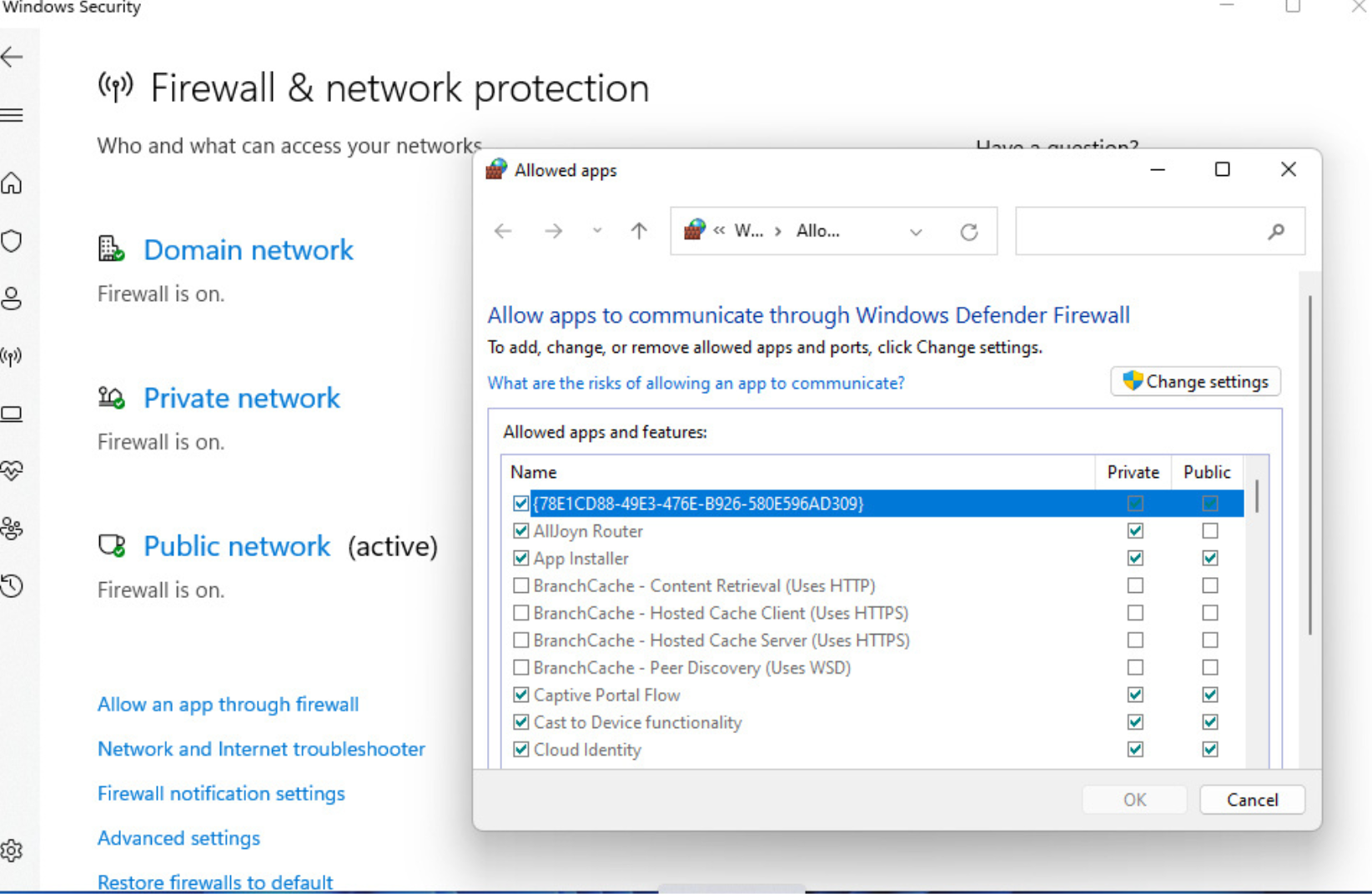Open the risks of allowing apps link
This screenshot has width=1372, height=894.
pos(696,383)
